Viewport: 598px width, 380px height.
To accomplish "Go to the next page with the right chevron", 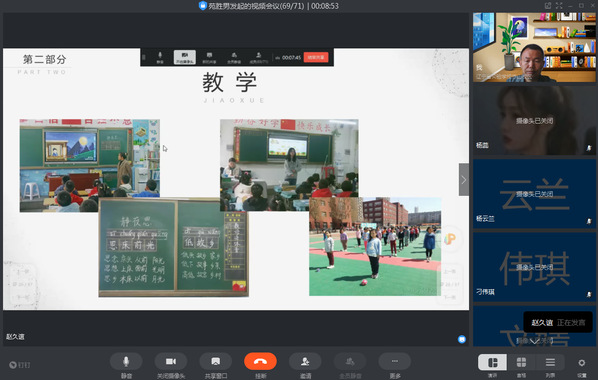I will [464, 180].
